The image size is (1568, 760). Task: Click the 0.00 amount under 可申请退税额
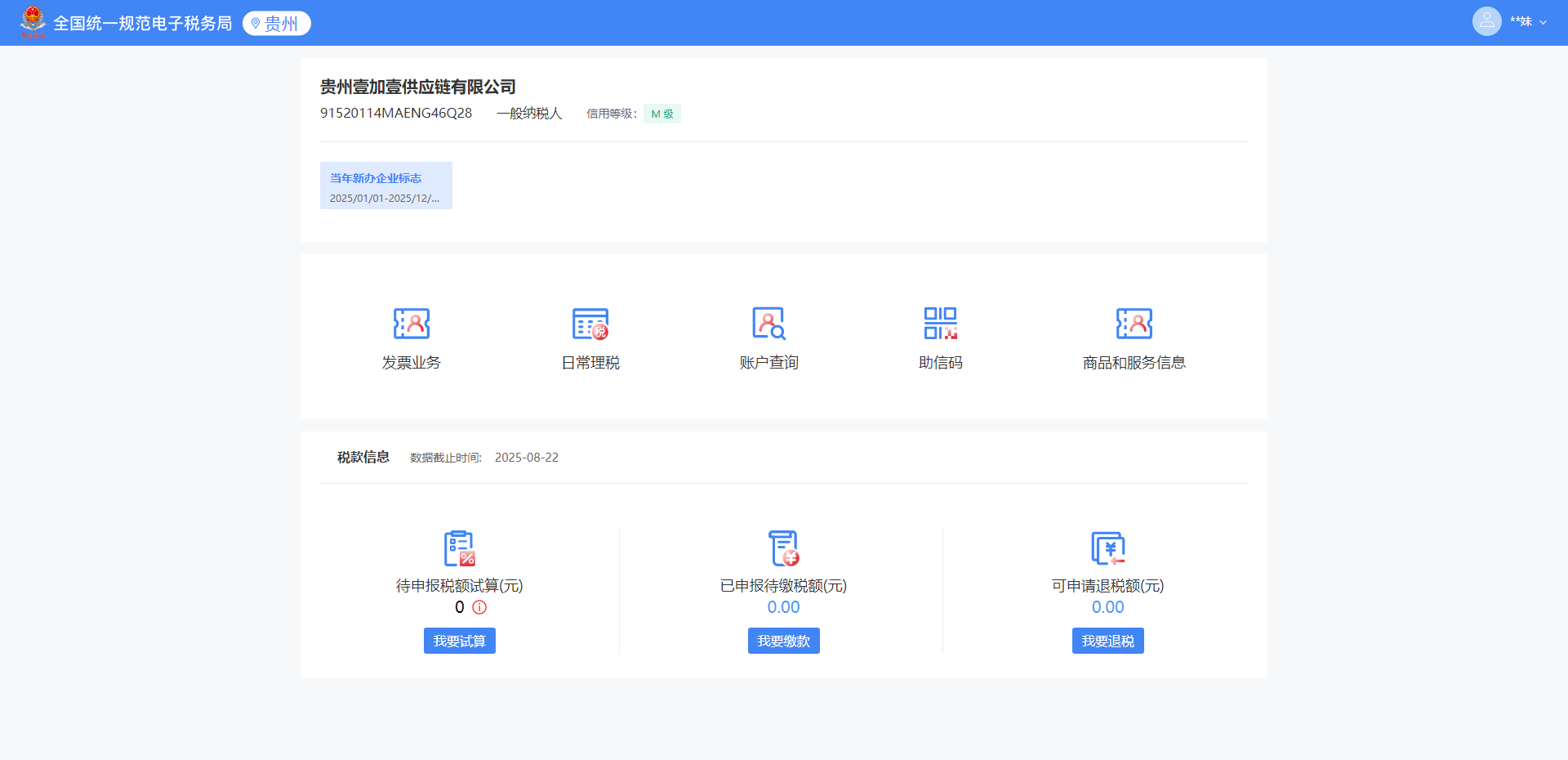[x=1107, y=607]
